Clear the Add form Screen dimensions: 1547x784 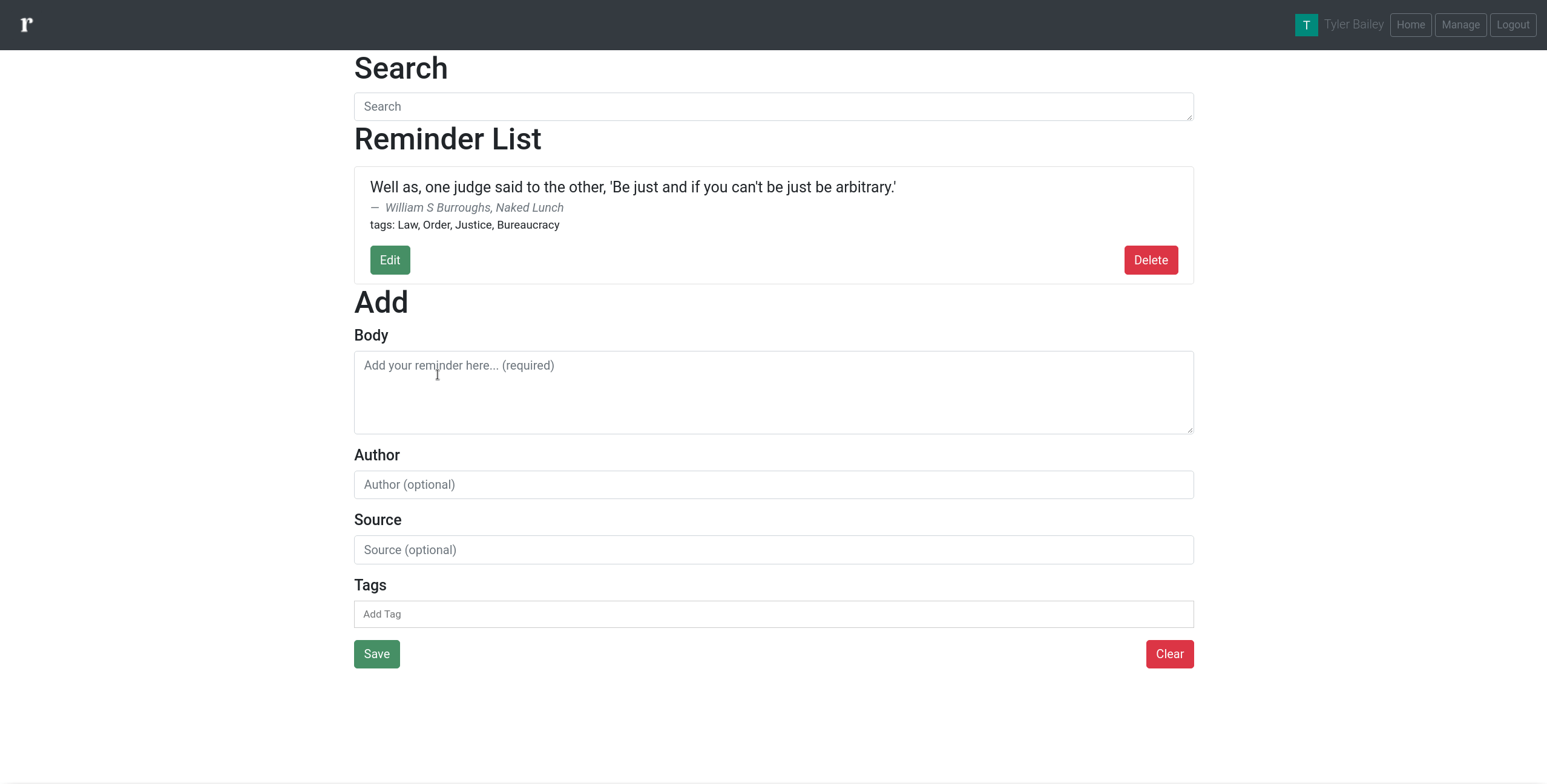1169,654
